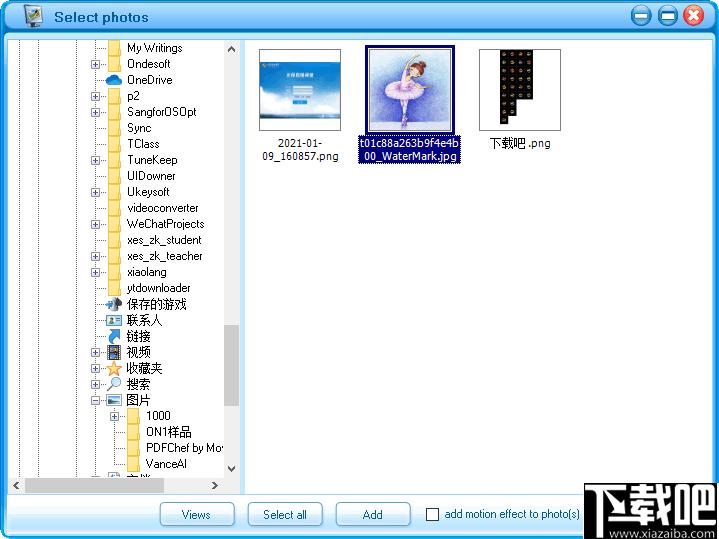Enable add motion effect to photo(s)
719x539 pixels.
click(432, 515)
